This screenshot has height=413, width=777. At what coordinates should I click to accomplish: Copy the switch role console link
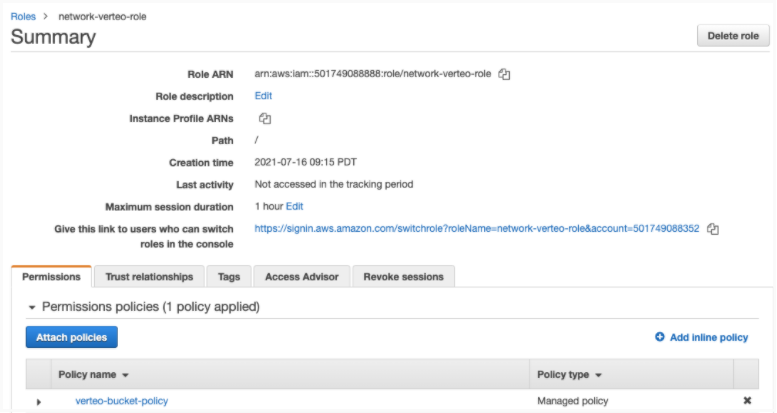pyautogui.click(x=713, y=229)
